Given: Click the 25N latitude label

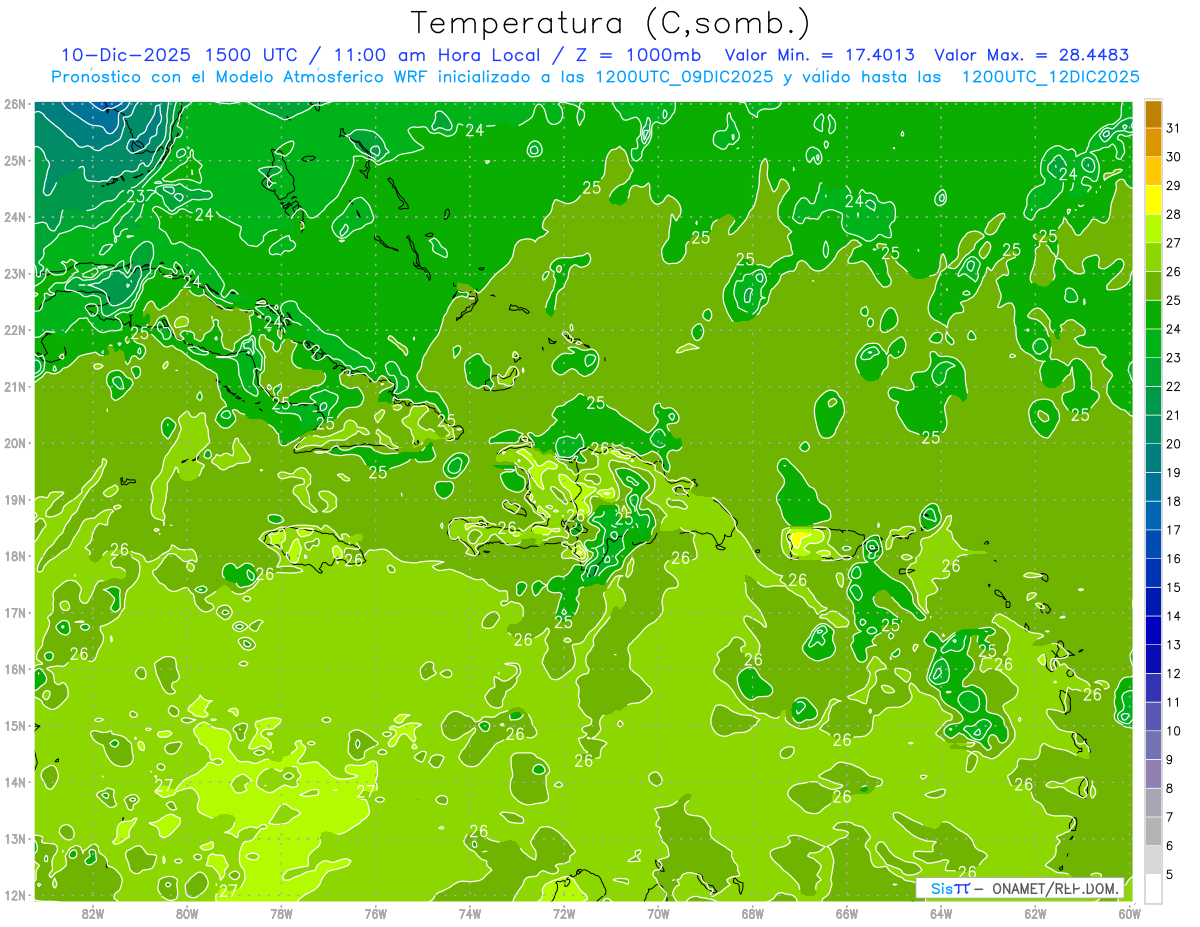Looking at the screenshot, I should click(14, 160).
